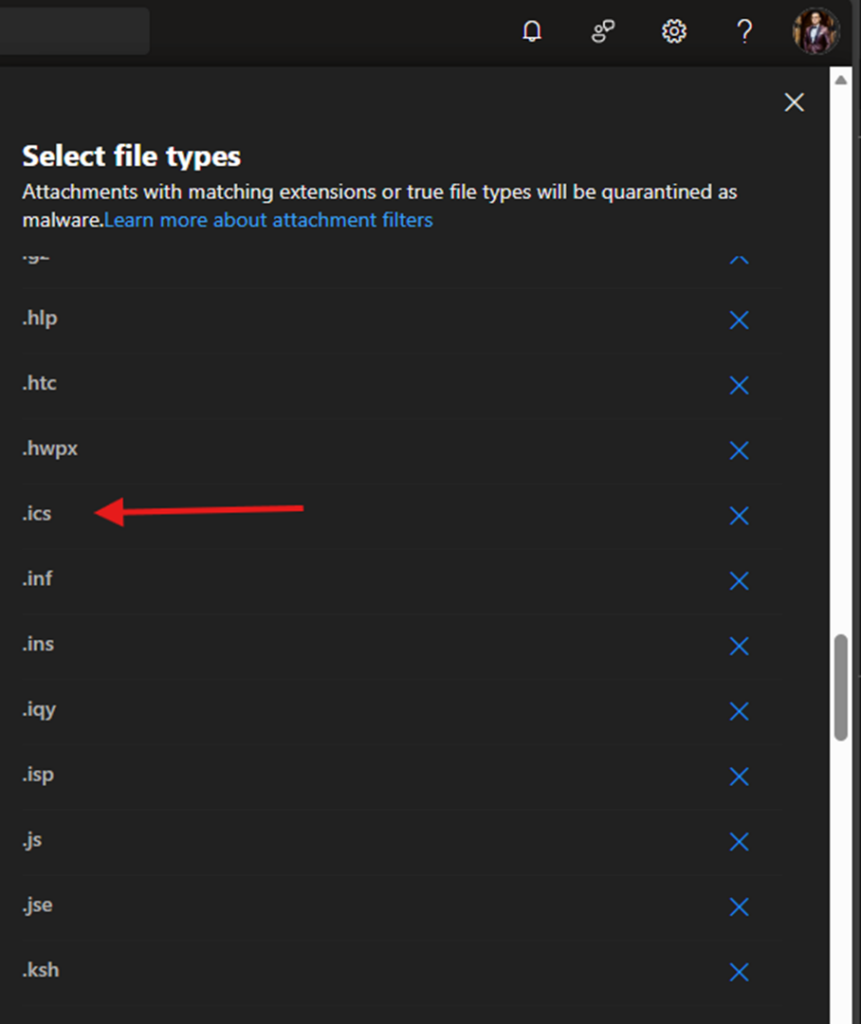861x1024 pixels.
Task: Remove the .hlp file type
Action: [x=739, y=320]
